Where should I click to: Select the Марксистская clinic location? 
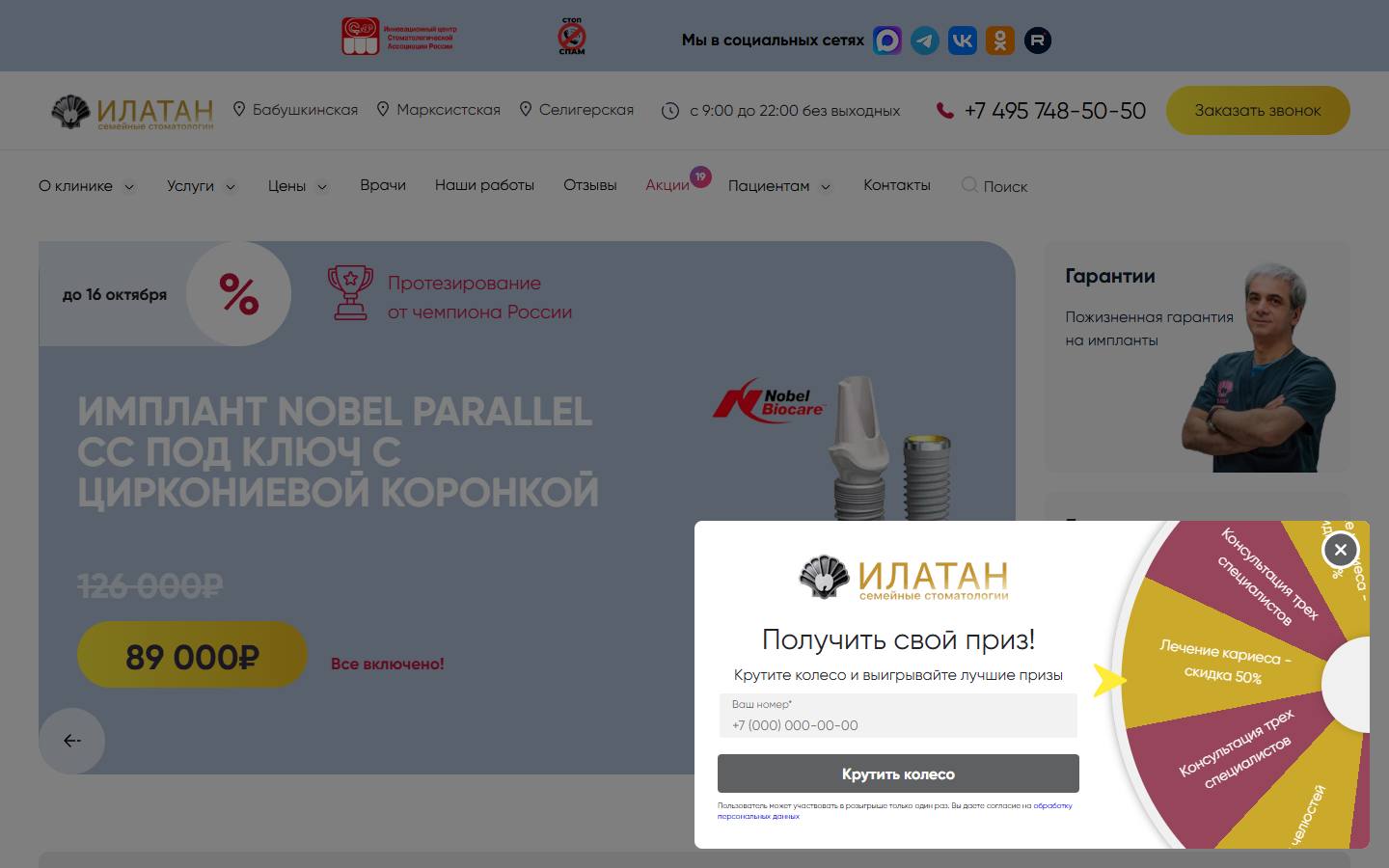click(x=438, y=110)
